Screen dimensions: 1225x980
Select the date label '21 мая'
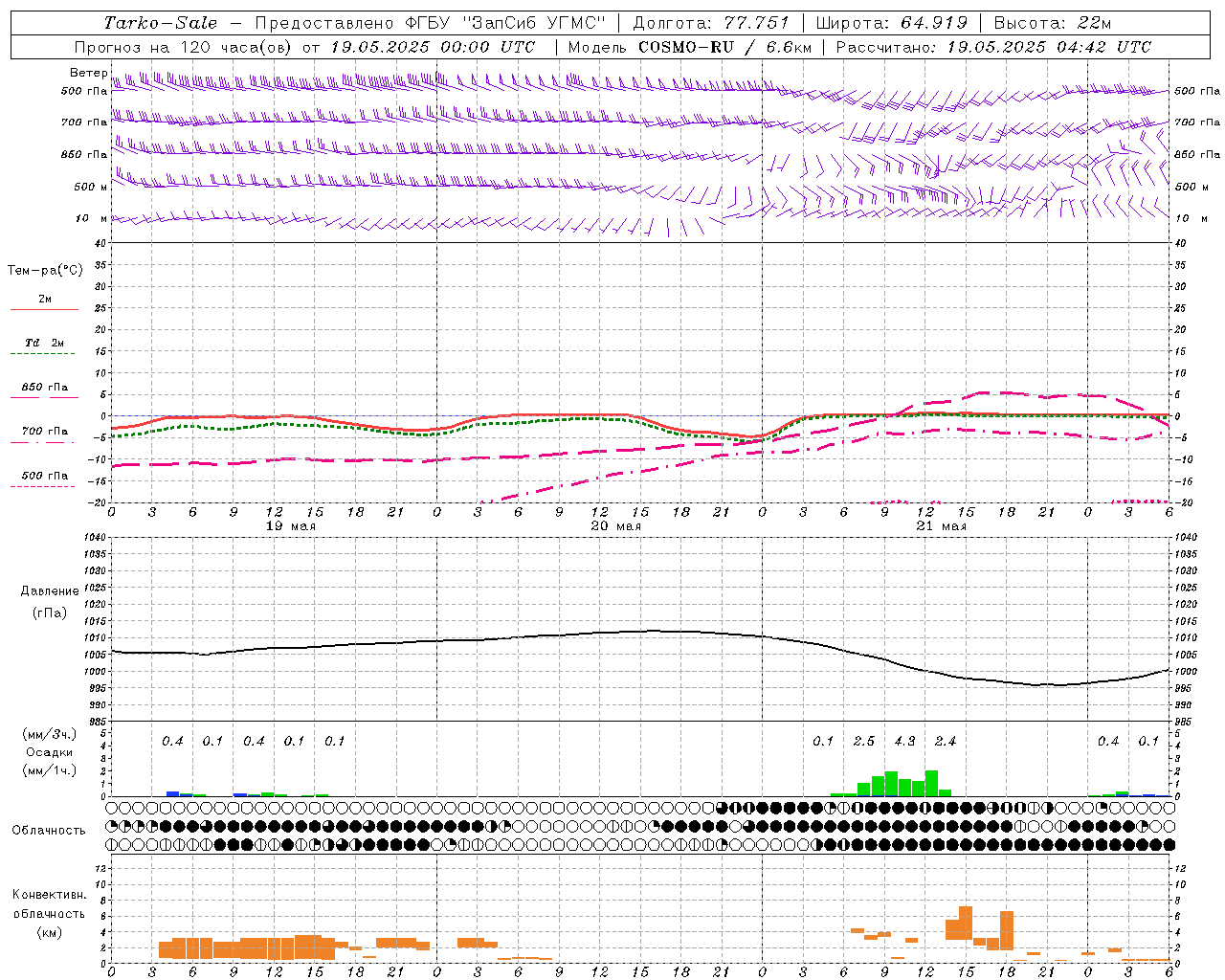941,526
